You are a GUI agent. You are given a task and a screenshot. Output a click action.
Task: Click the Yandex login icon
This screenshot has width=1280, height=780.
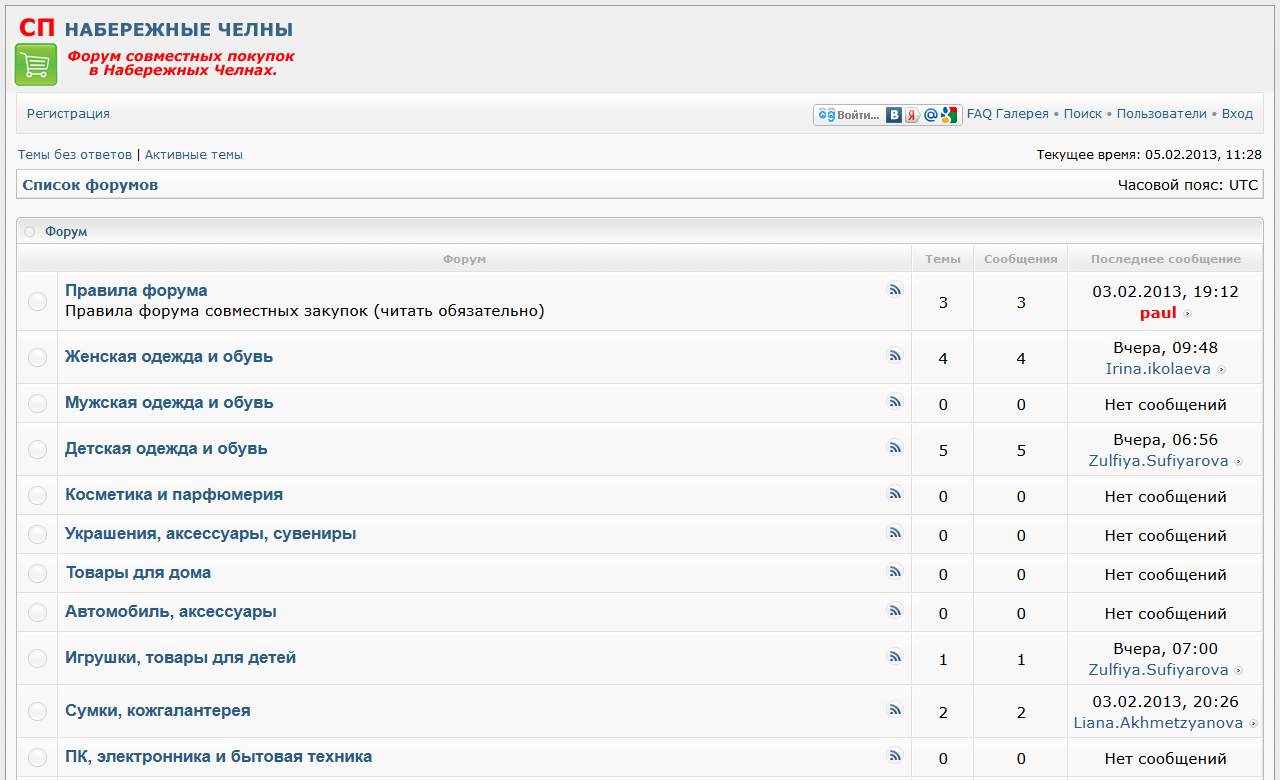912,115
